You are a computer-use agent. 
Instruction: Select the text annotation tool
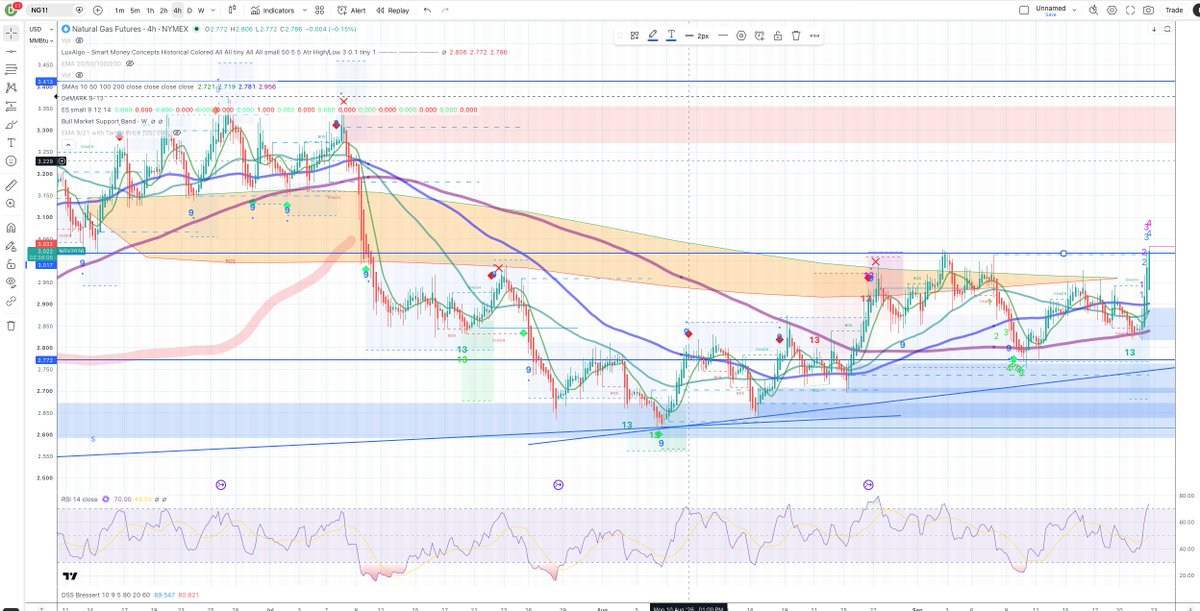click(12, 143)
